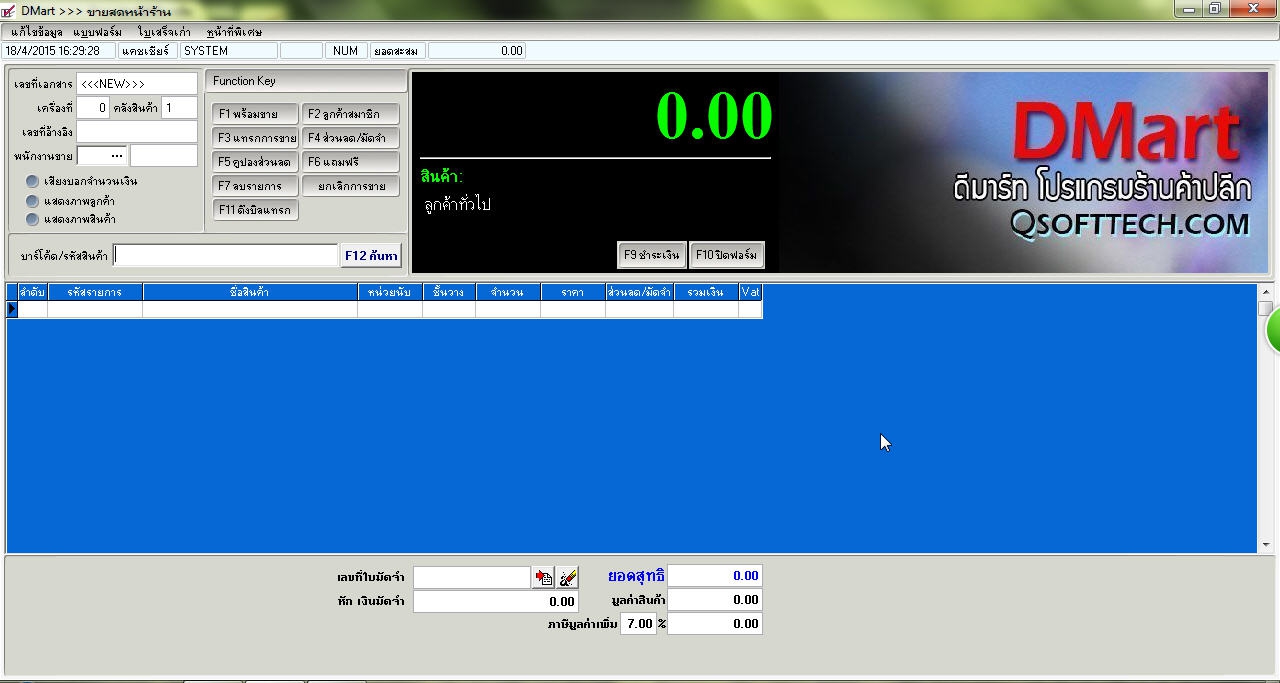Click the SYSTEM user status cell
Image resolution: width=1280 pixels, height=683 pixels.
(x=228, y=50)
